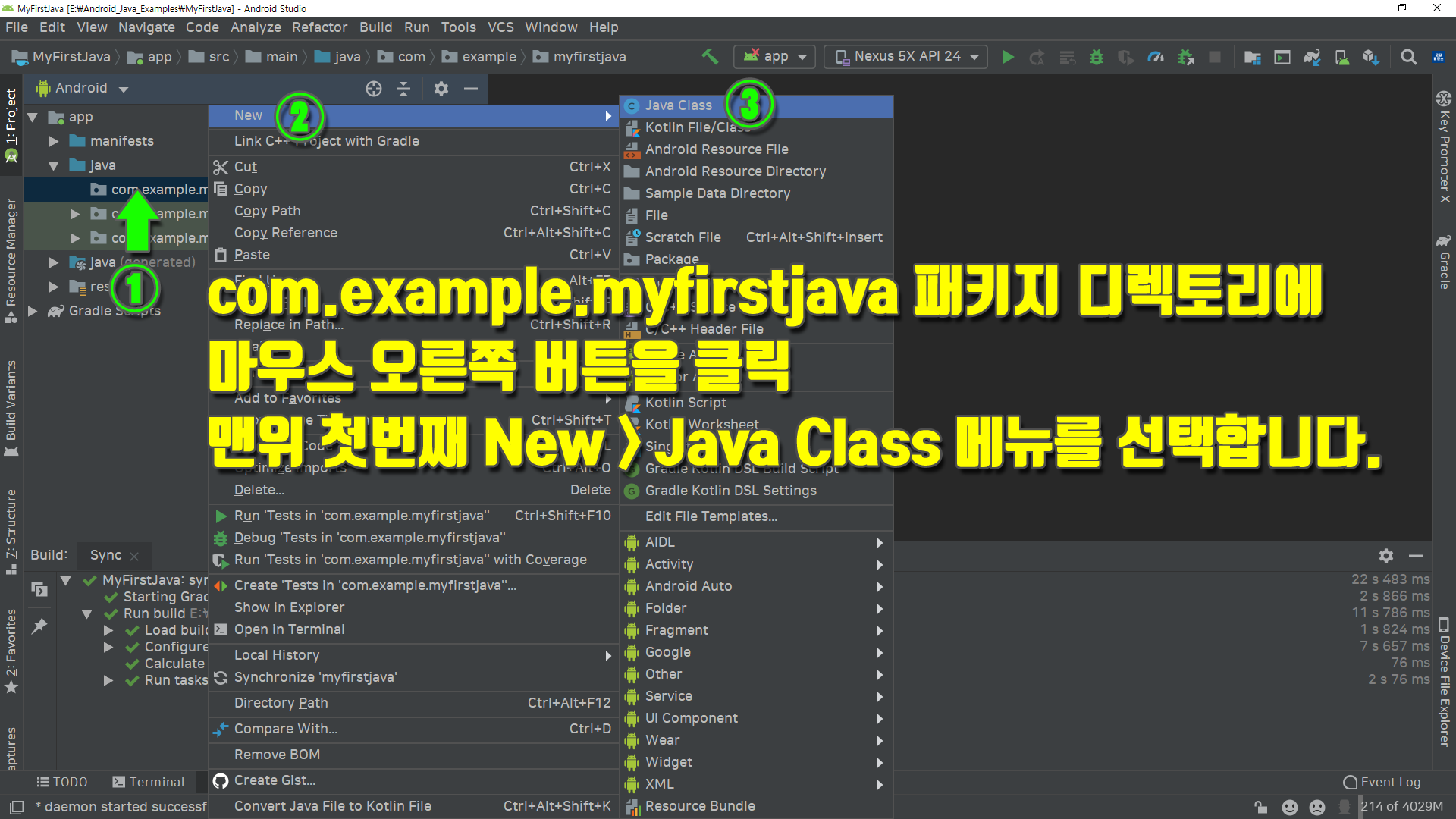Open the Profiler gauge icon in toolbar
This screenshot has width=1456, height=819.
[x=1156, y=57]
